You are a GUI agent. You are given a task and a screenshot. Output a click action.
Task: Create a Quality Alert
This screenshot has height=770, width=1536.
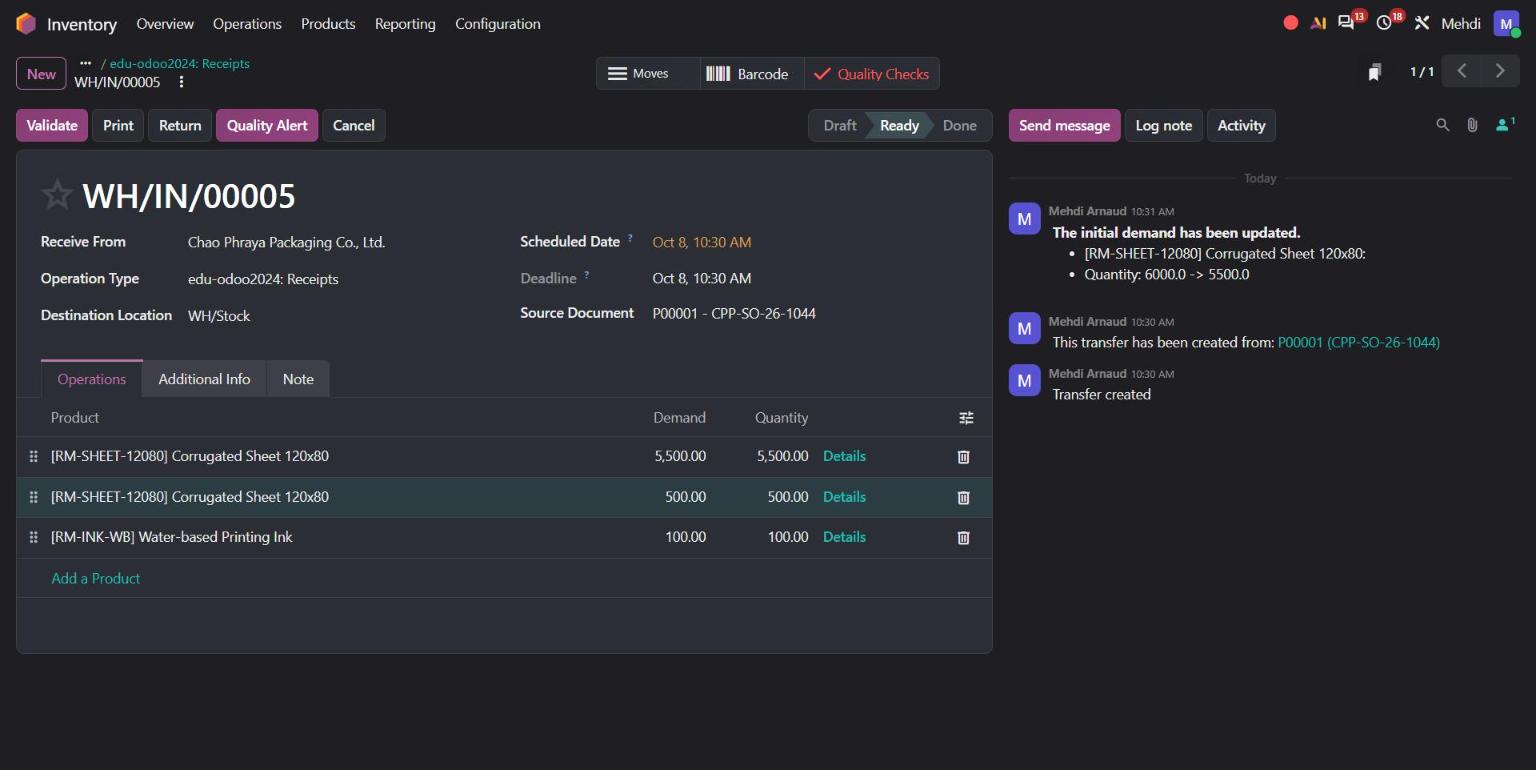[267, 125]
